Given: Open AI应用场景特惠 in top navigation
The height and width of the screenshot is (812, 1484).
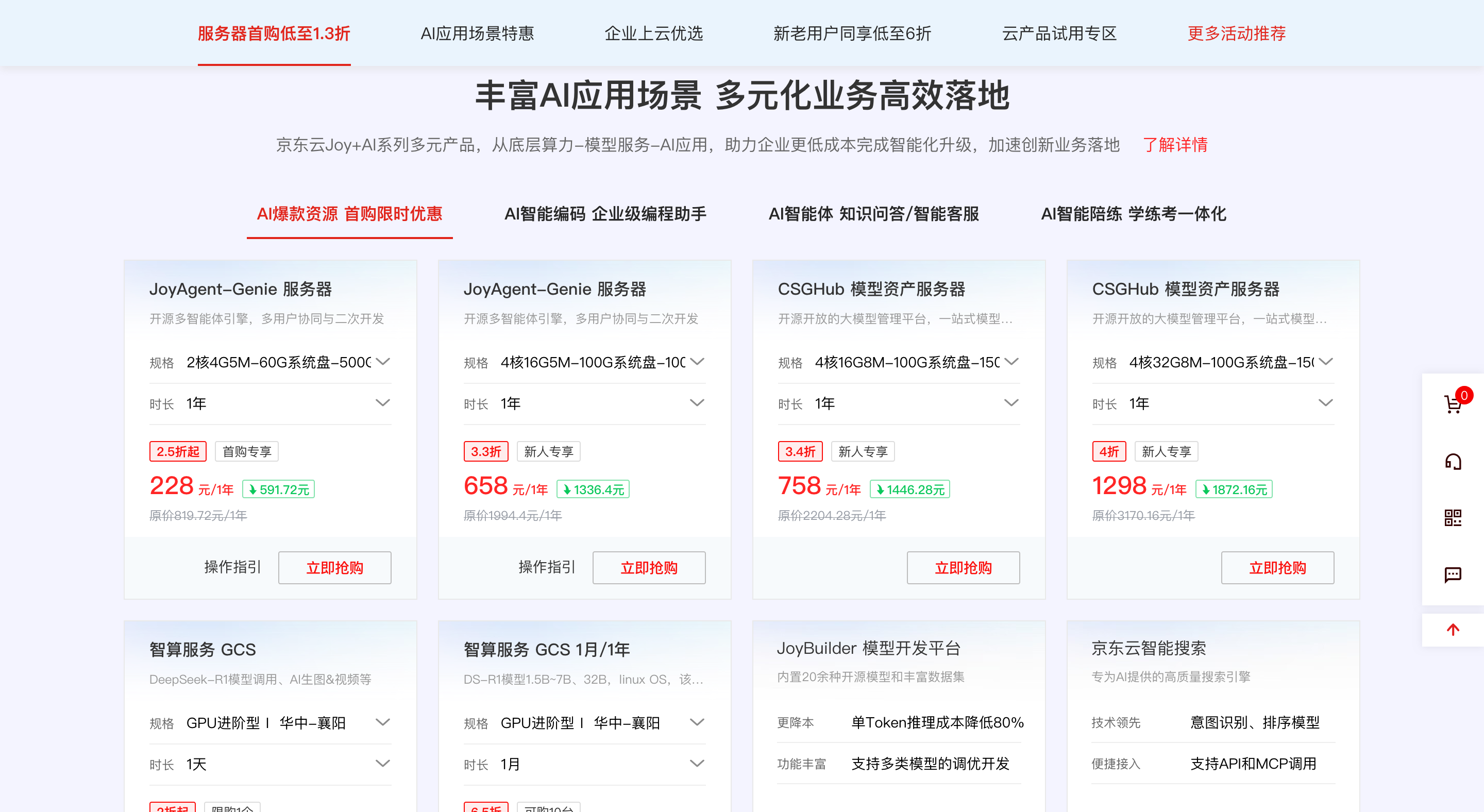Looking at the screenshot, I should tap(477, 33).
